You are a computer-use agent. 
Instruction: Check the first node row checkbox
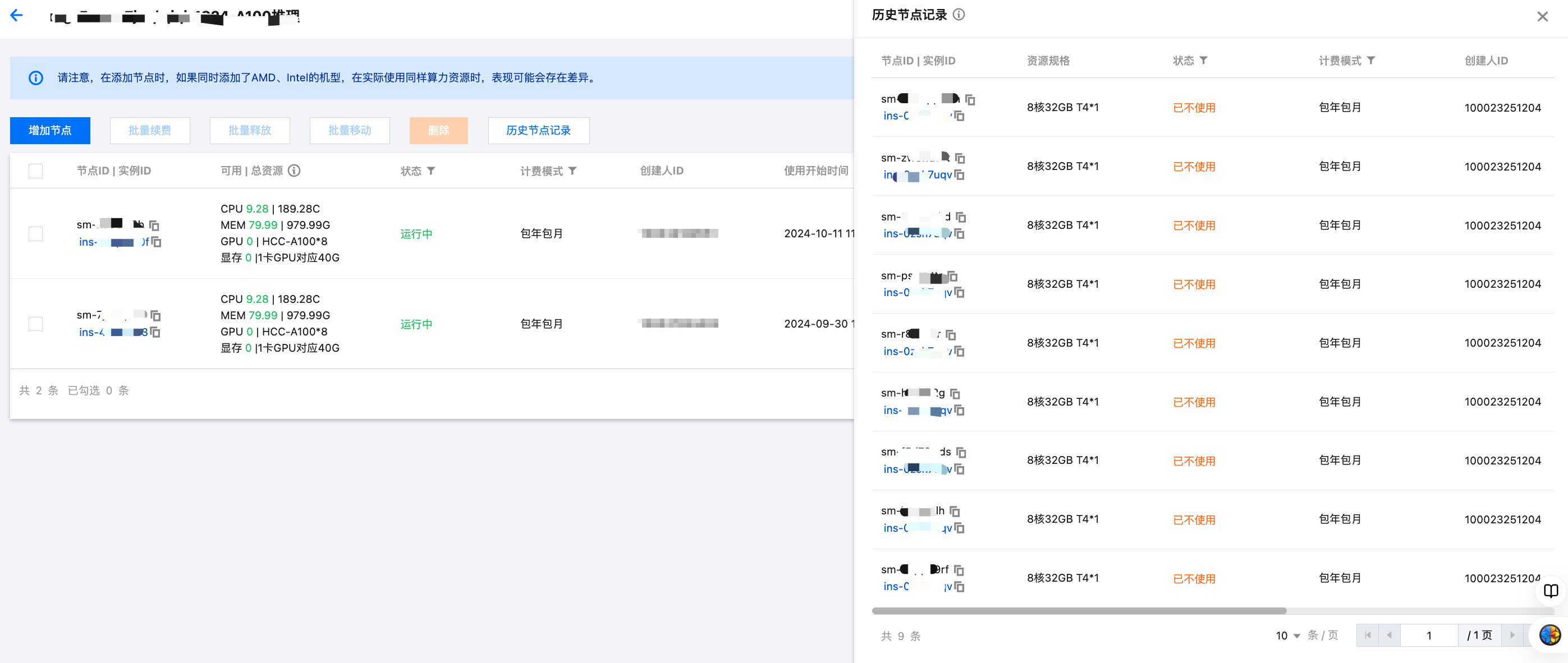[x=36, y=233]
